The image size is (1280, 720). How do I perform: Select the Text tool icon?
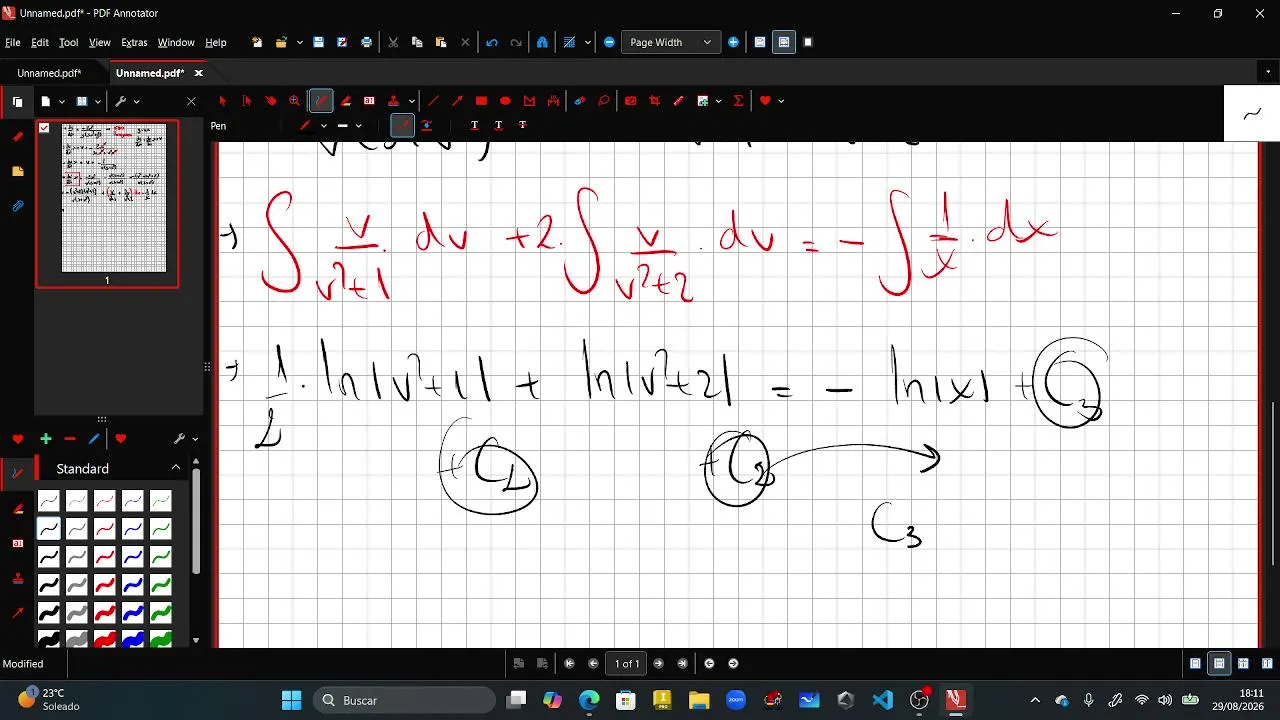[x=369, y=100]
